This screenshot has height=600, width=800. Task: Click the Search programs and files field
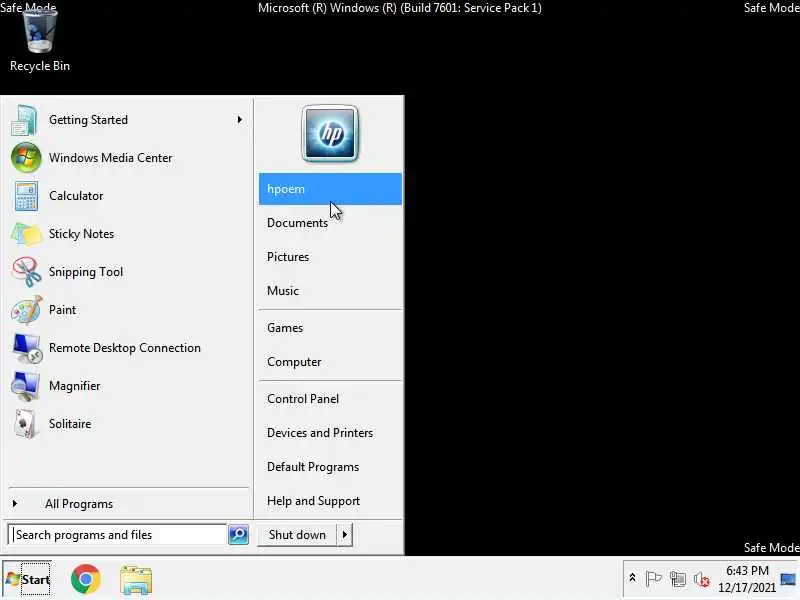(117, 535)
